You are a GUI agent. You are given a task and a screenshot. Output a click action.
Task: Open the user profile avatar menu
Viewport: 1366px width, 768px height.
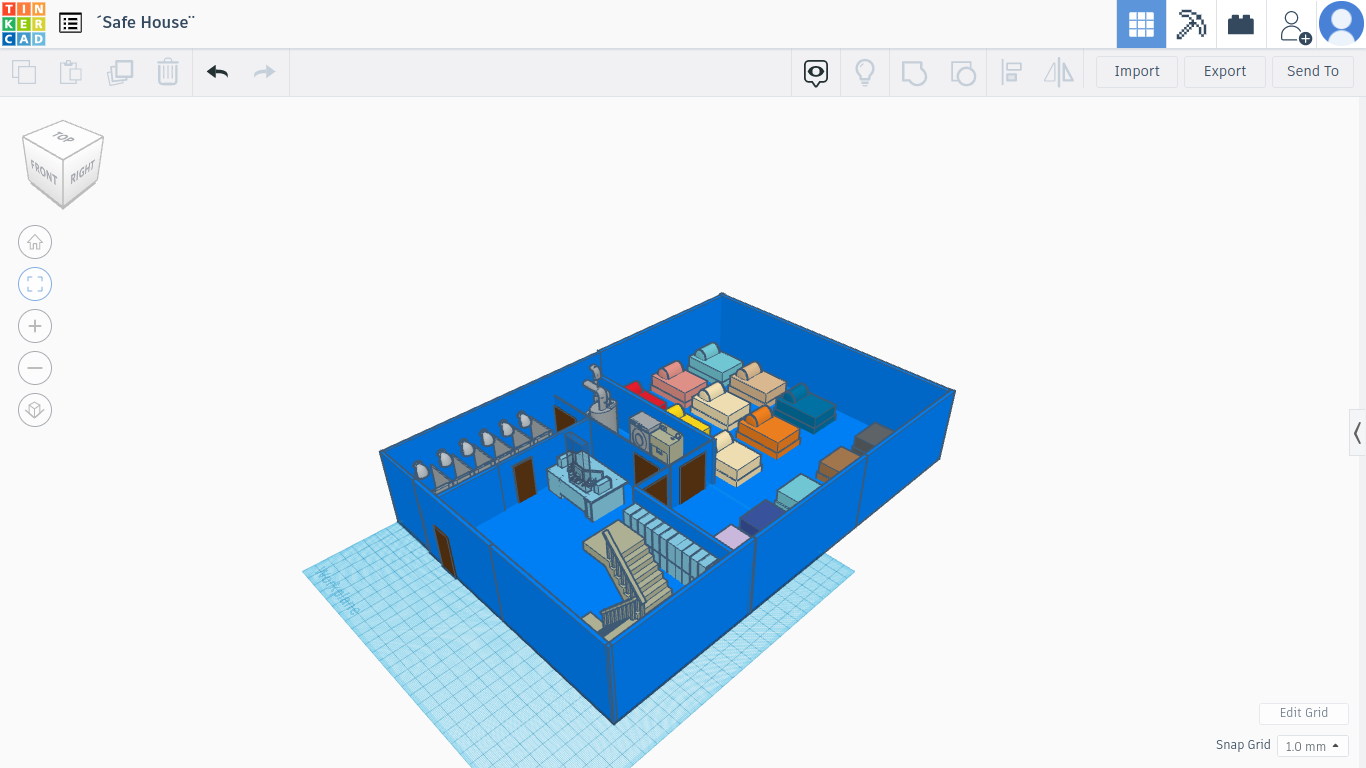pyautogui.click(x=1341, y=24)
